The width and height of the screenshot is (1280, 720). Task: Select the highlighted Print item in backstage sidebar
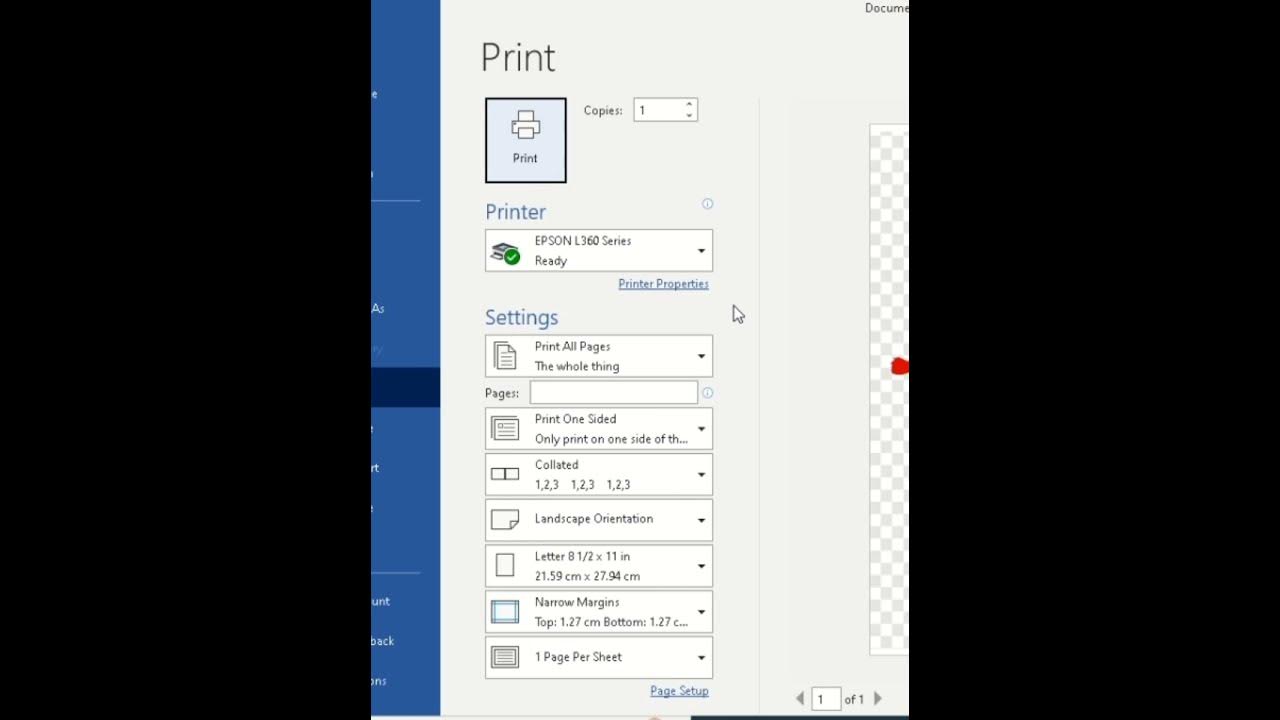point(405,388)
